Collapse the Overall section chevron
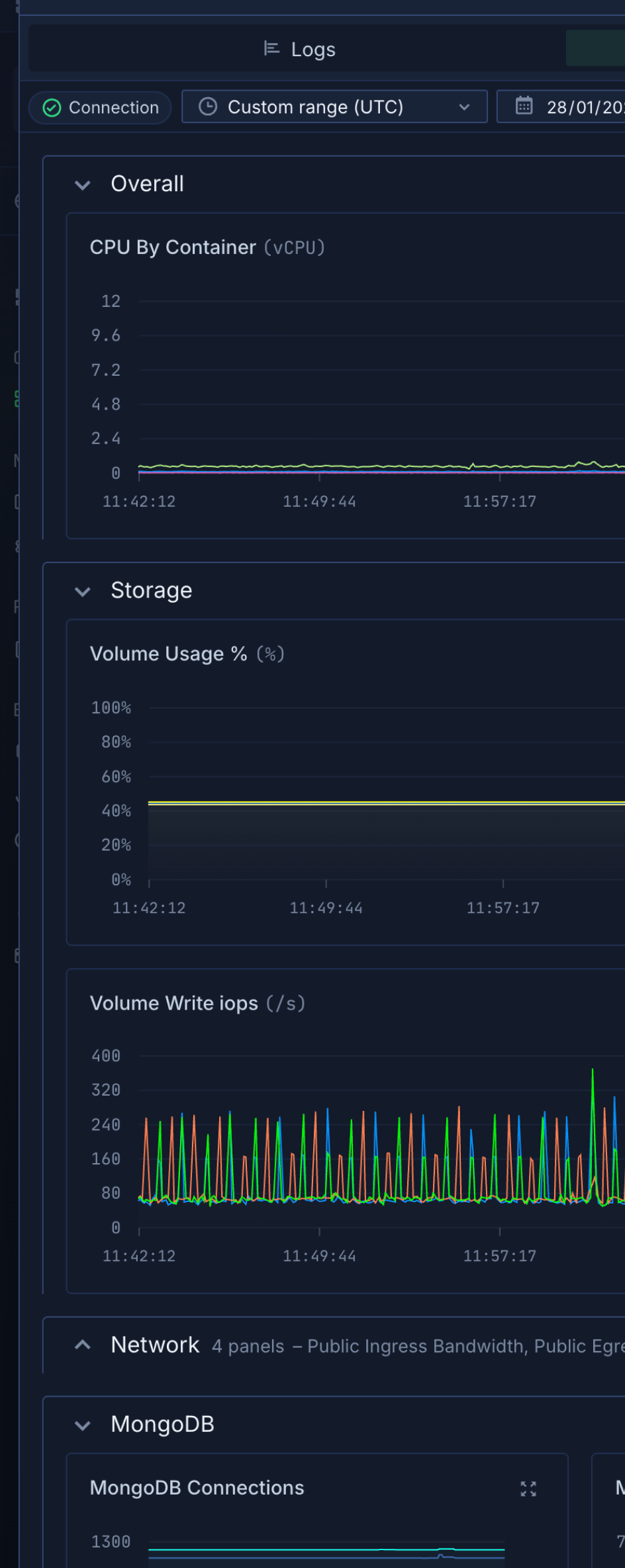 point(83,185)
